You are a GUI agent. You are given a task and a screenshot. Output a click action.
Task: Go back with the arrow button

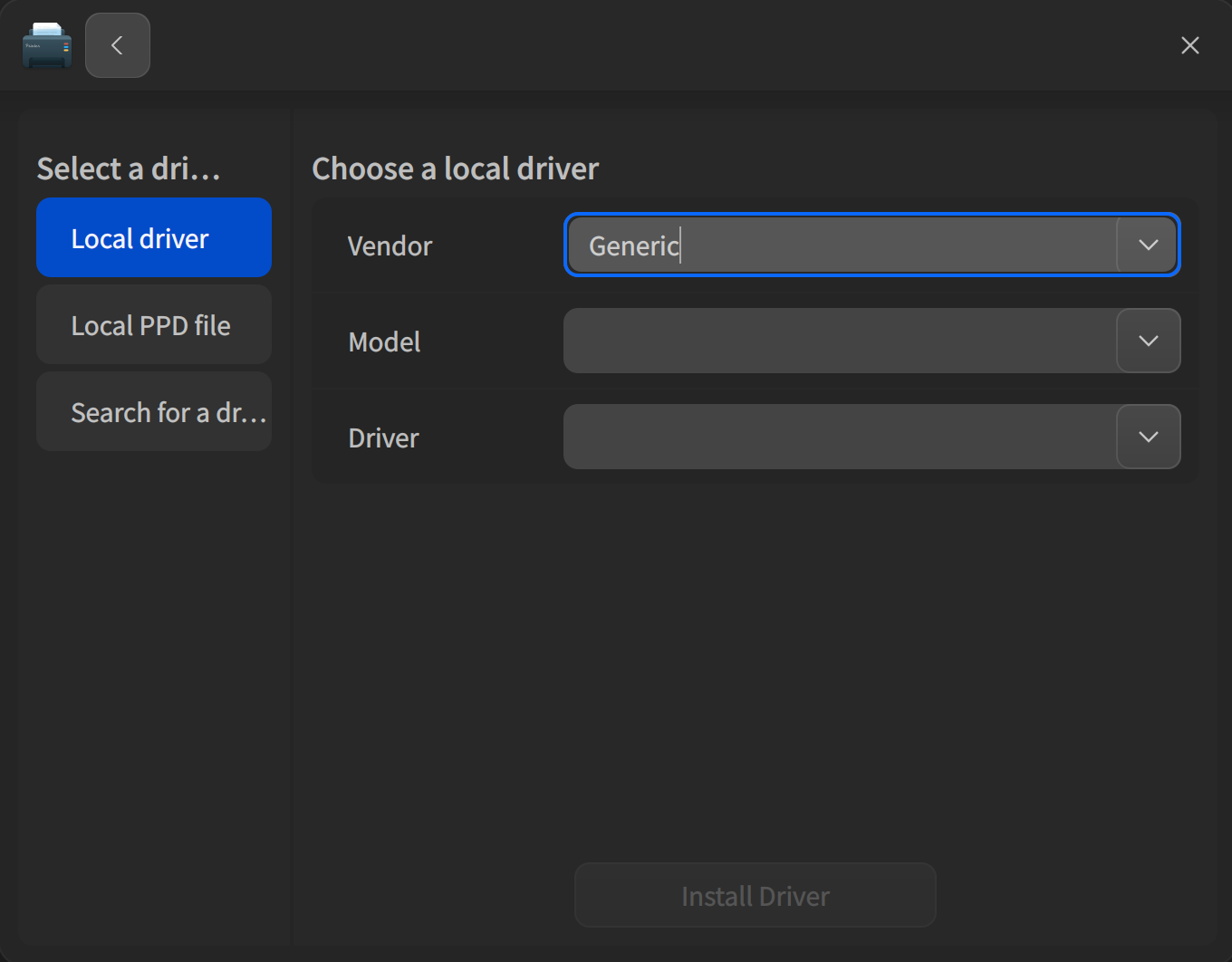[x=118, y=45]
